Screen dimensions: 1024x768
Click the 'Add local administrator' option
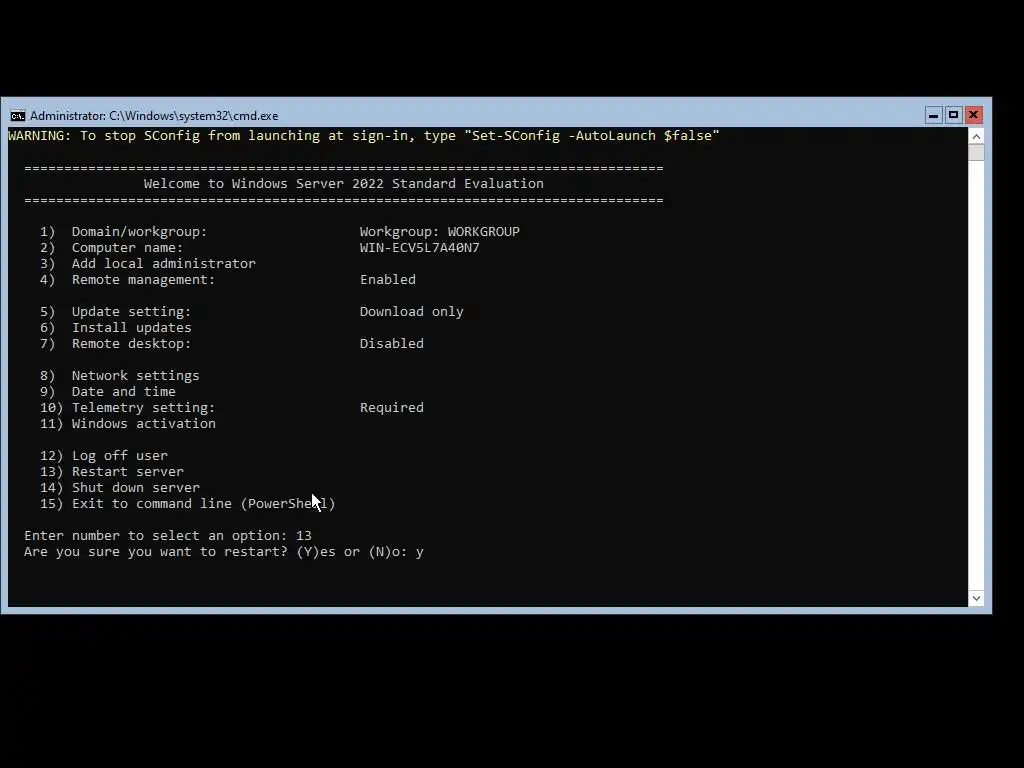[148, 264]
